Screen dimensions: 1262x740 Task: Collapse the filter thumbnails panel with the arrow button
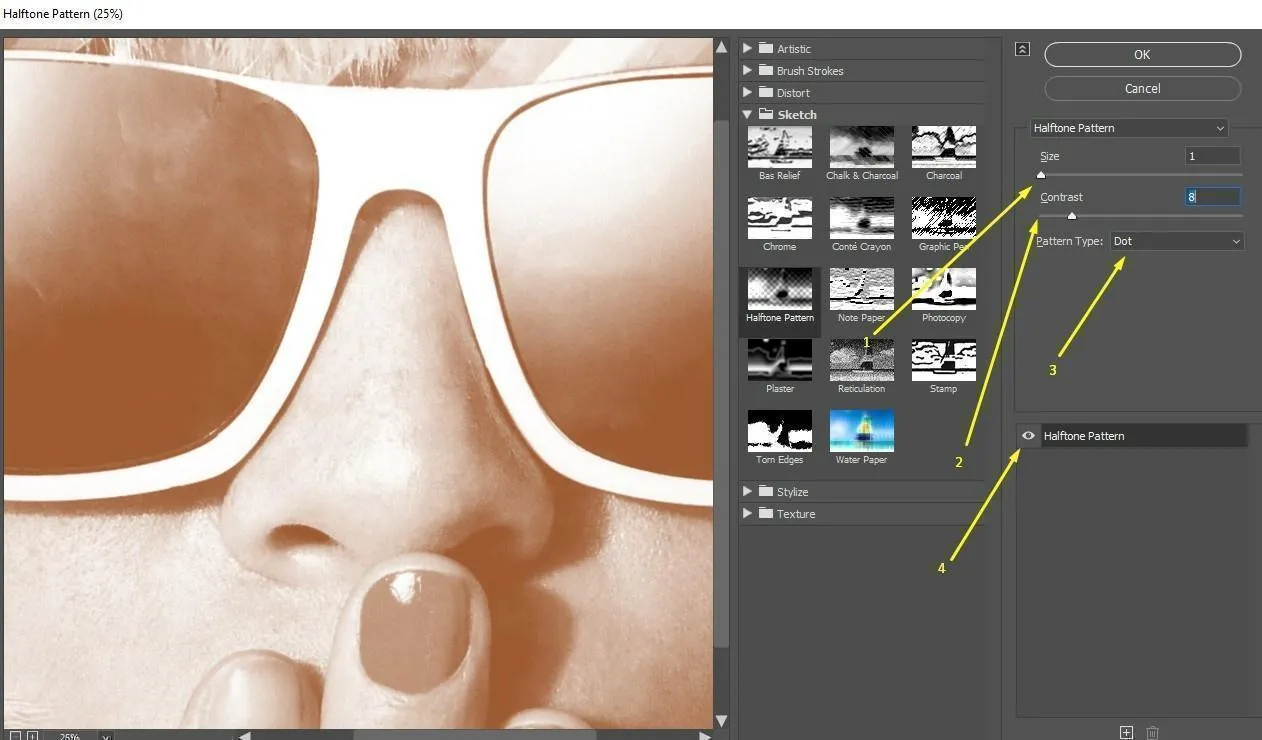pos(1022,49)
